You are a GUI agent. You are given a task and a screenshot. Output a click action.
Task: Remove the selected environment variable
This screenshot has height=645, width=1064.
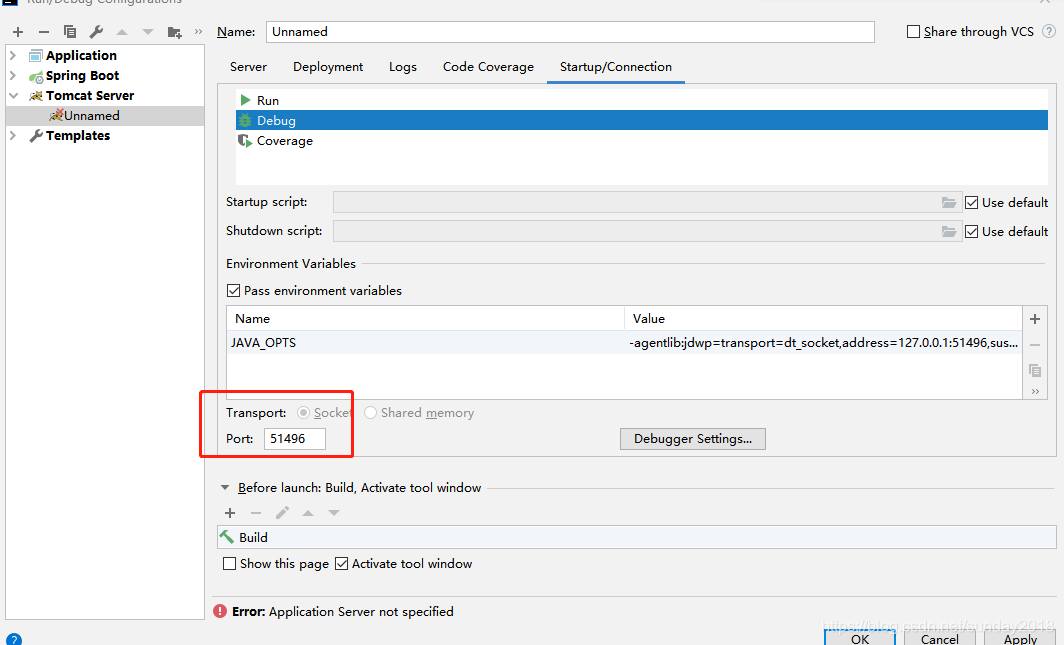(x=1035, y=345)
